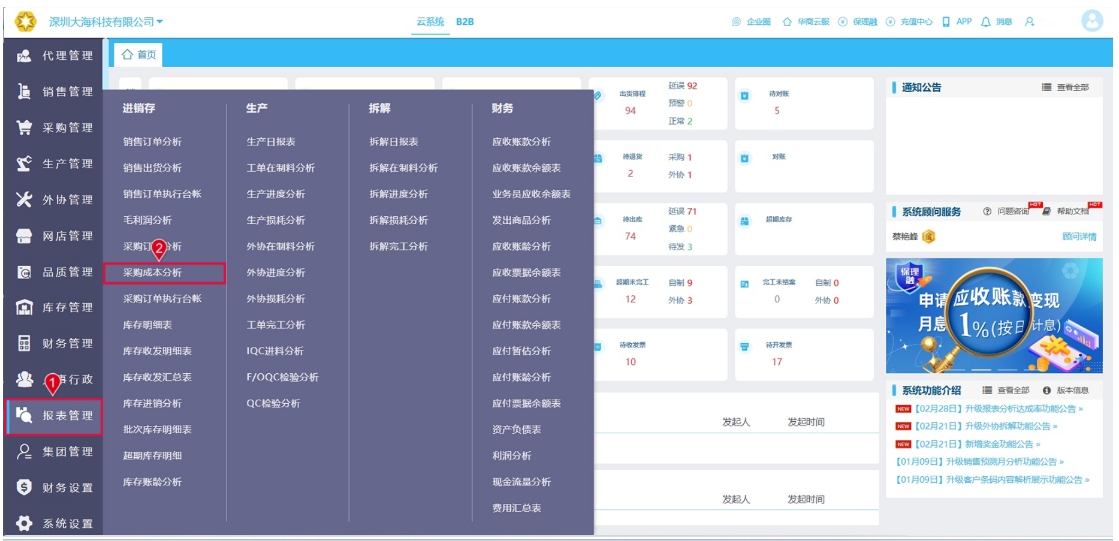Screen dimensions: 1119x541
Task: Open the profile avatar
Action: point(1092,21)
